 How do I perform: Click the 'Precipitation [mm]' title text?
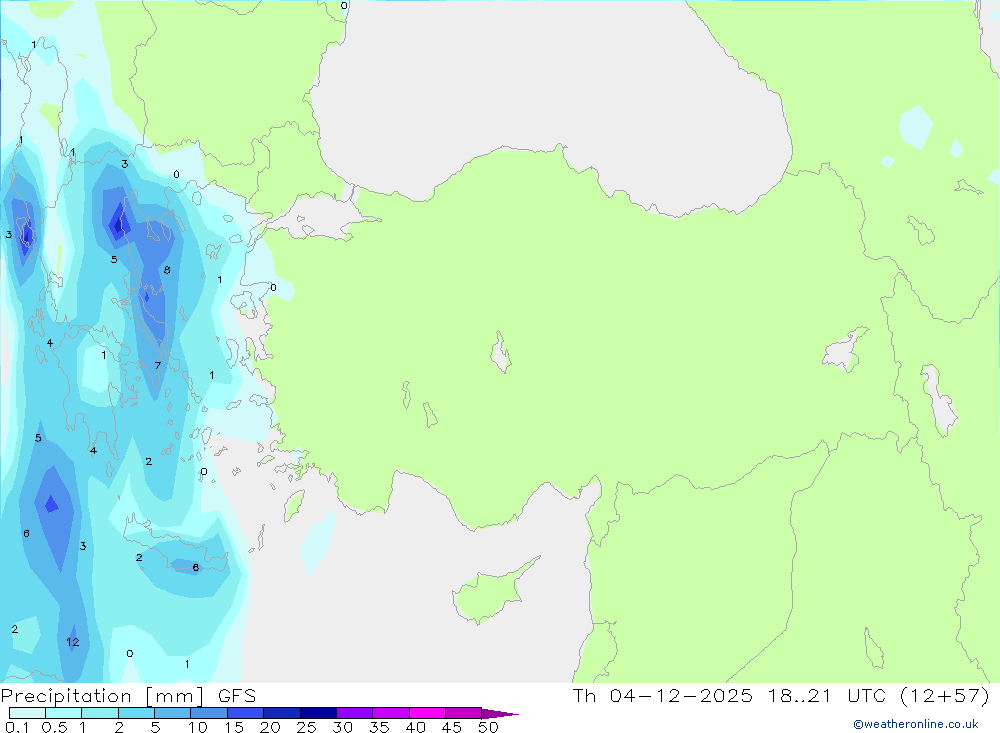click(x=102, y=696)
